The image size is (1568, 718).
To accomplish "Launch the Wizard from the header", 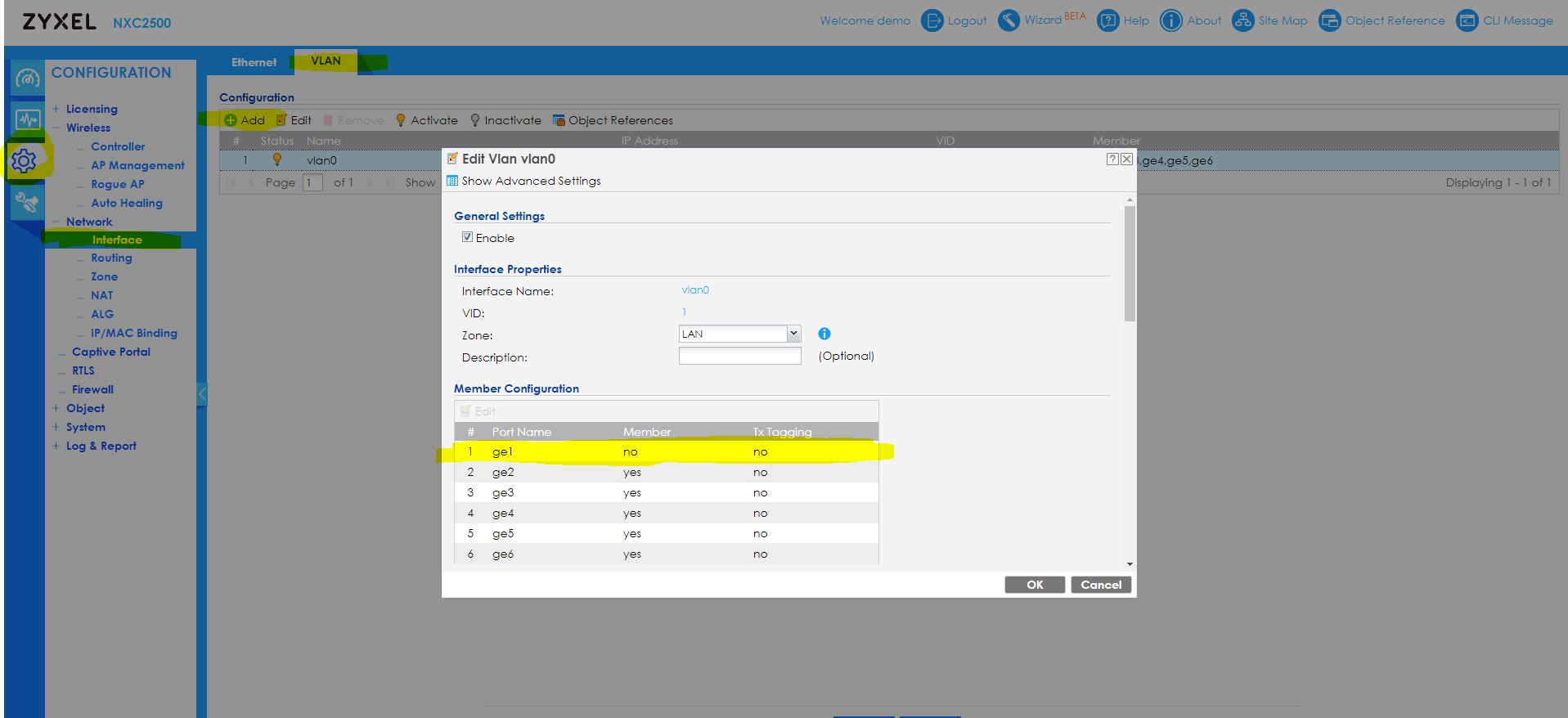I will pos(1009,20).
